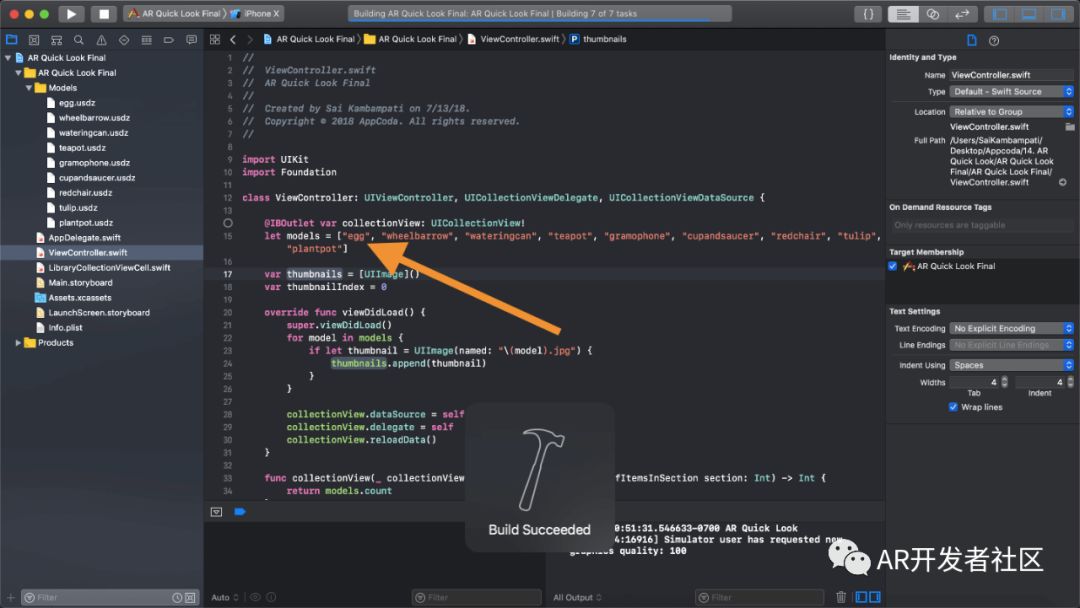The height and width of the screenshot is (608, 1080).
Task: Open the Quick Help inspector icon
Action: (994, 40)
